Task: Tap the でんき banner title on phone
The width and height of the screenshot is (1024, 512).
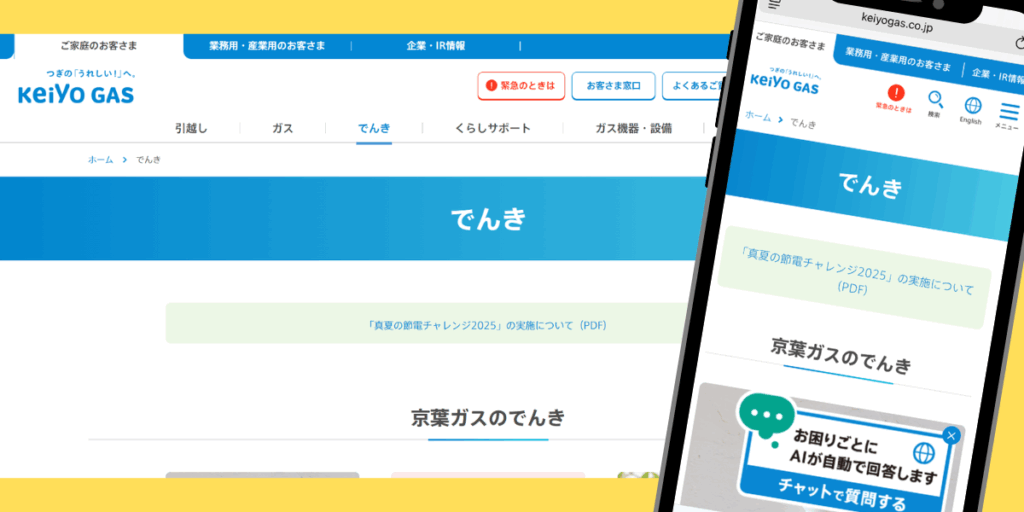Action: 871,185
